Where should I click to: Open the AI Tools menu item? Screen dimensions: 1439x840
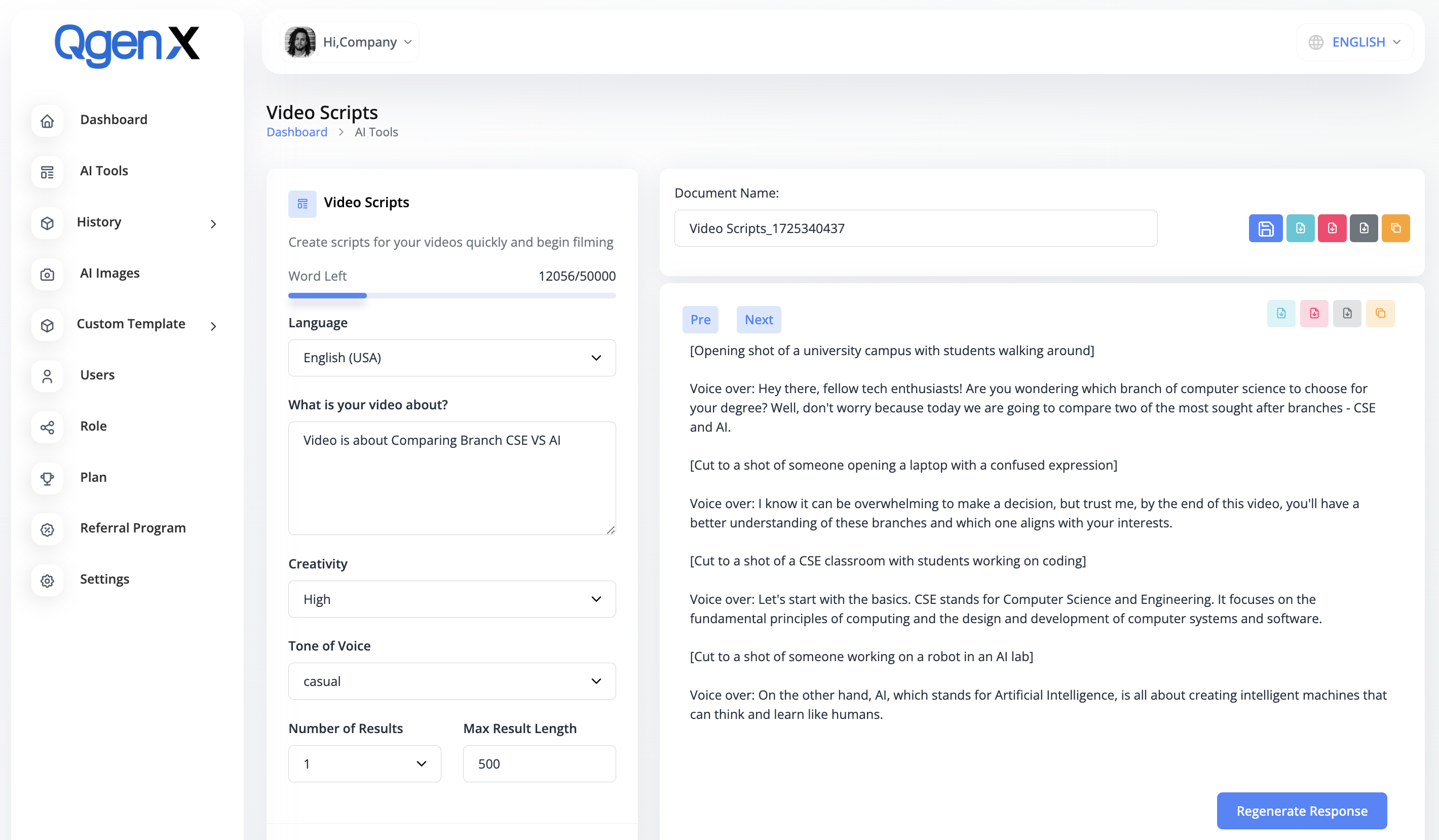click(x=104, y=171)
